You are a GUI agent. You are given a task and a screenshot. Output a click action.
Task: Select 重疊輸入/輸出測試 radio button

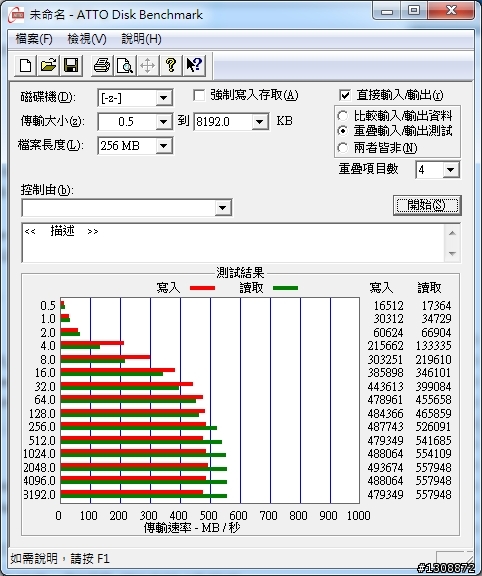(x=342, y=131)
